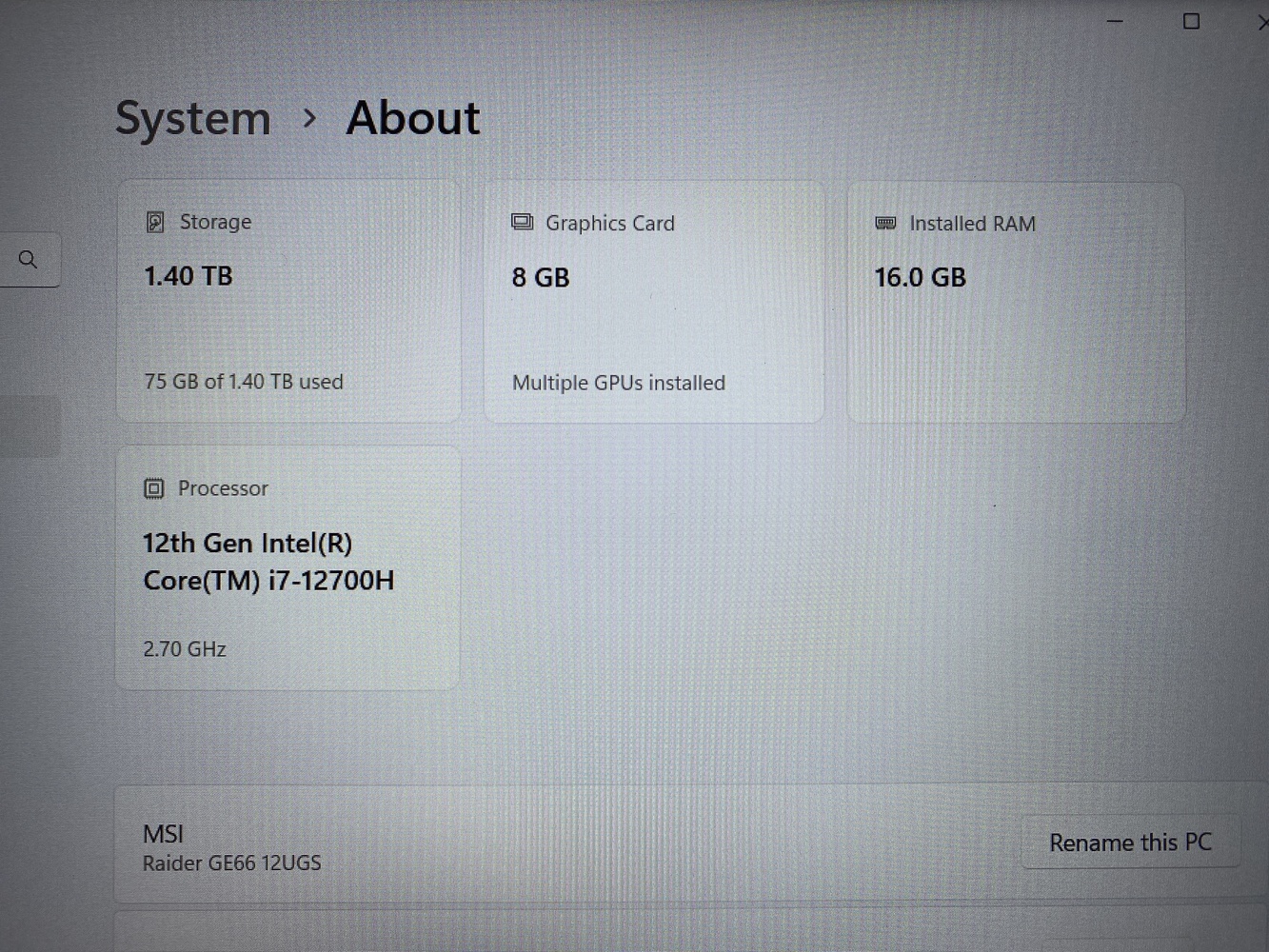1269x952 pixels.
Task: Click the Storage drive icon
Action: 155,222
